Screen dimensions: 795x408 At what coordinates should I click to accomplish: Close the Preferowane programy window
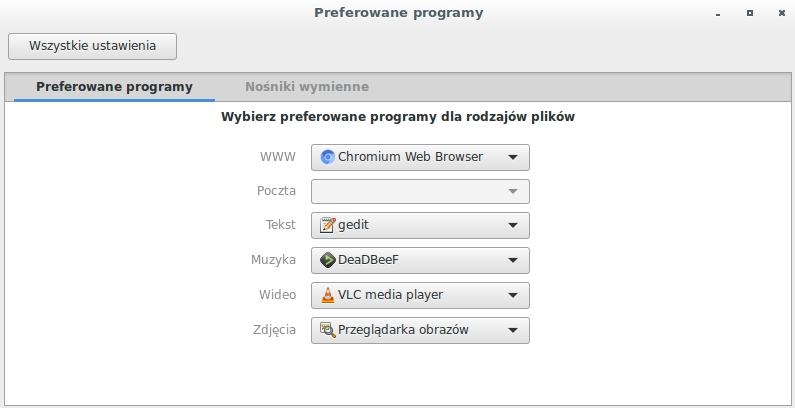(779, 14)
